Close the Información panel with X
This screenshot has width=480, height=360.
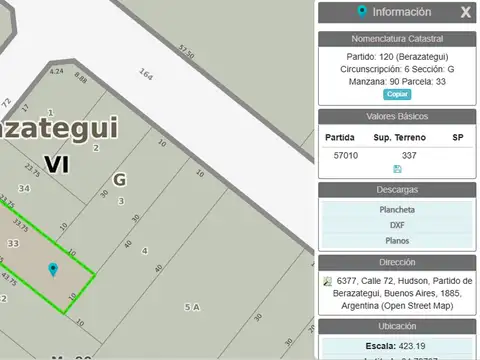(x=466, y=13)
